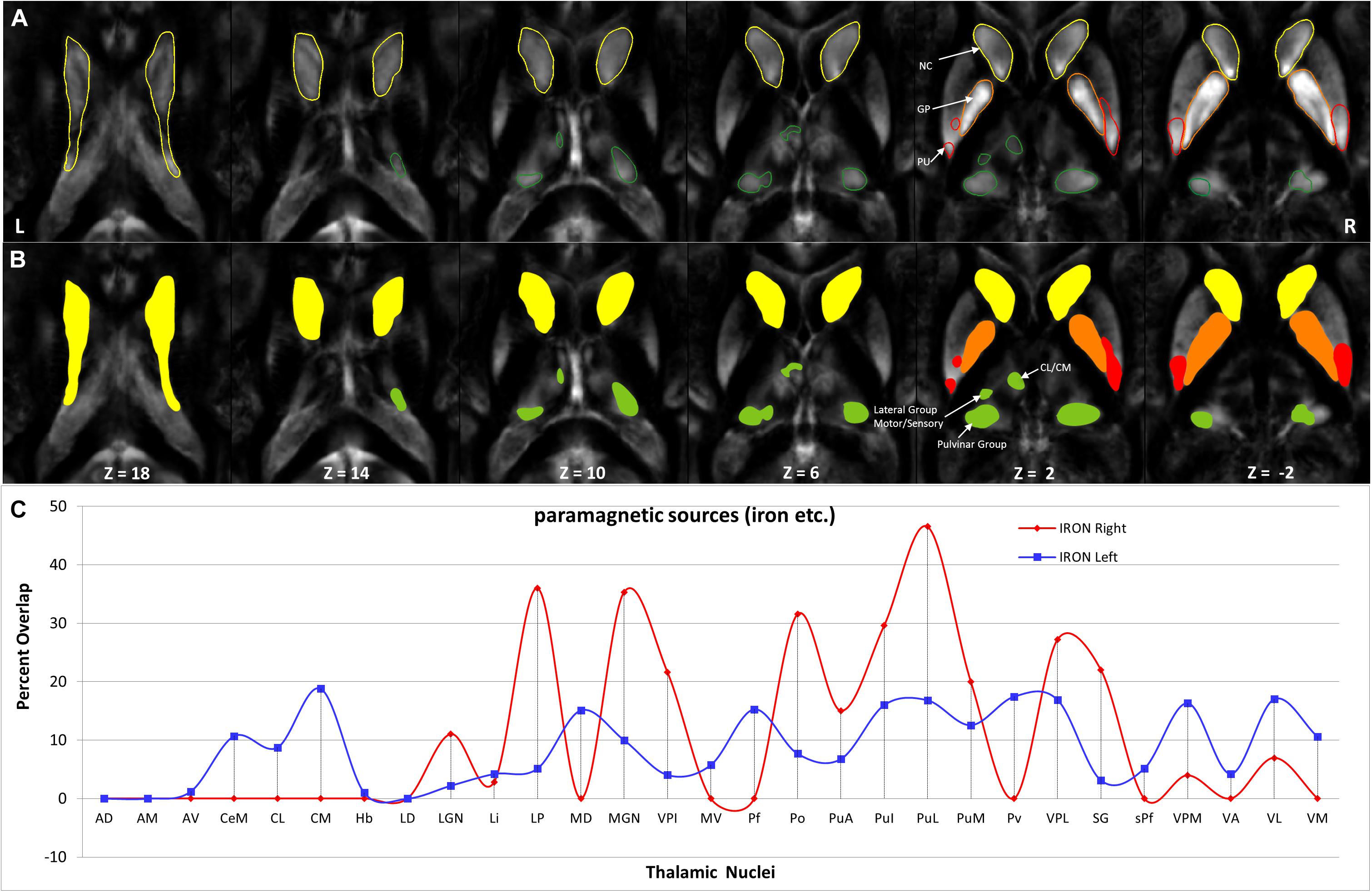Click the PuI x-axis label

[884, 818]
